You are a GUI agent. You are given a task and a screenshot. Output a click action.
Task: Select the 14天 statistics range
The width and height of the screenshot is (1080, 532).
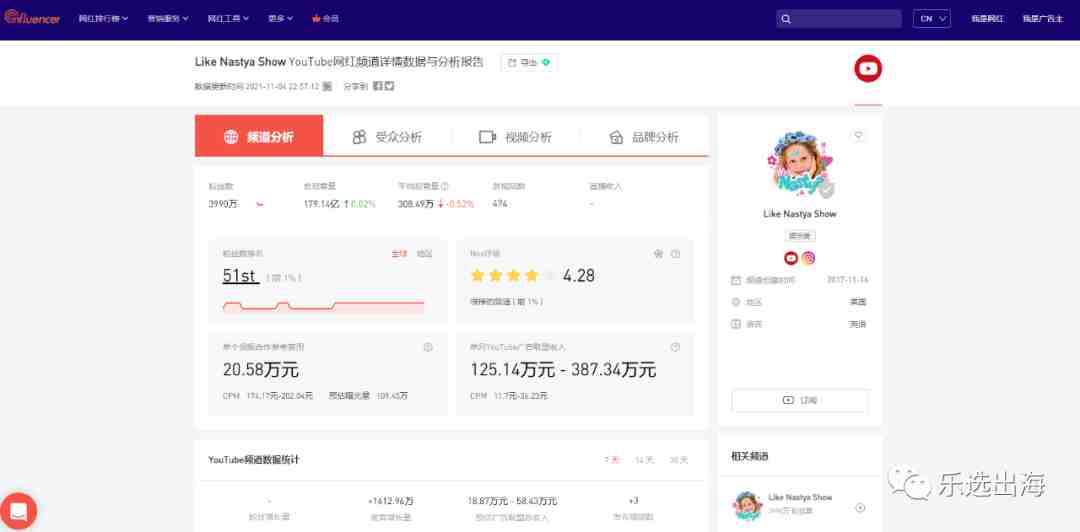[645, 460]
